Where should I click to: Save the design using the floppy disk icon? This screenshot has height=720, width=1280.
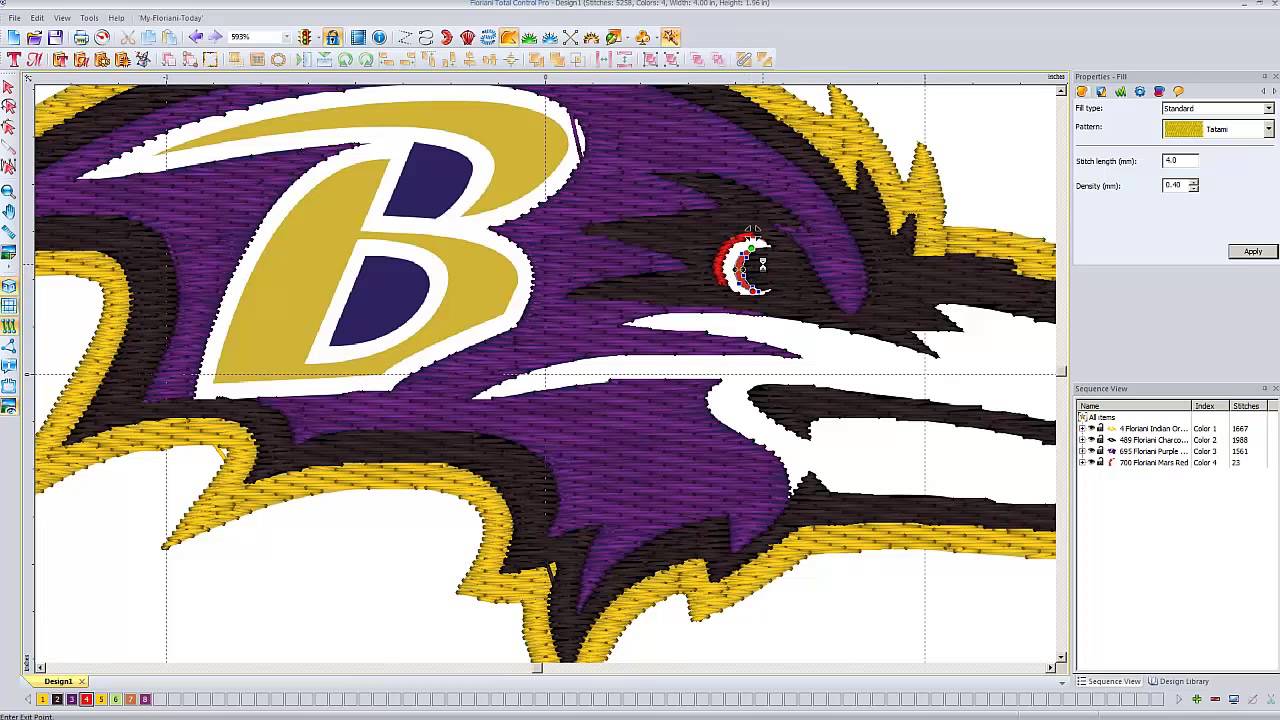(55, 37)
